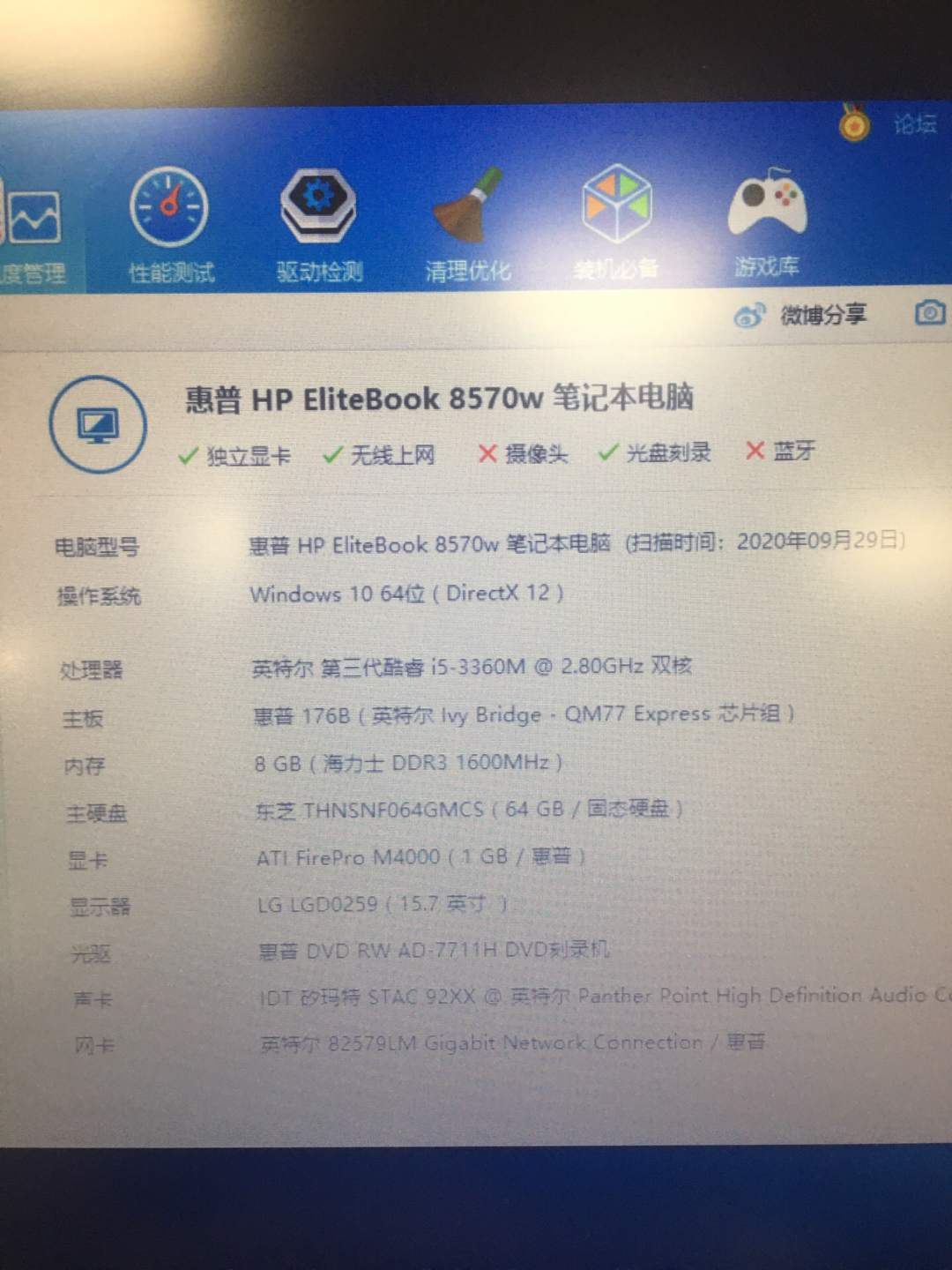Click the gold medal icon beside 论坛
This screenshot has height=1270, width=952.
point(853,123)
